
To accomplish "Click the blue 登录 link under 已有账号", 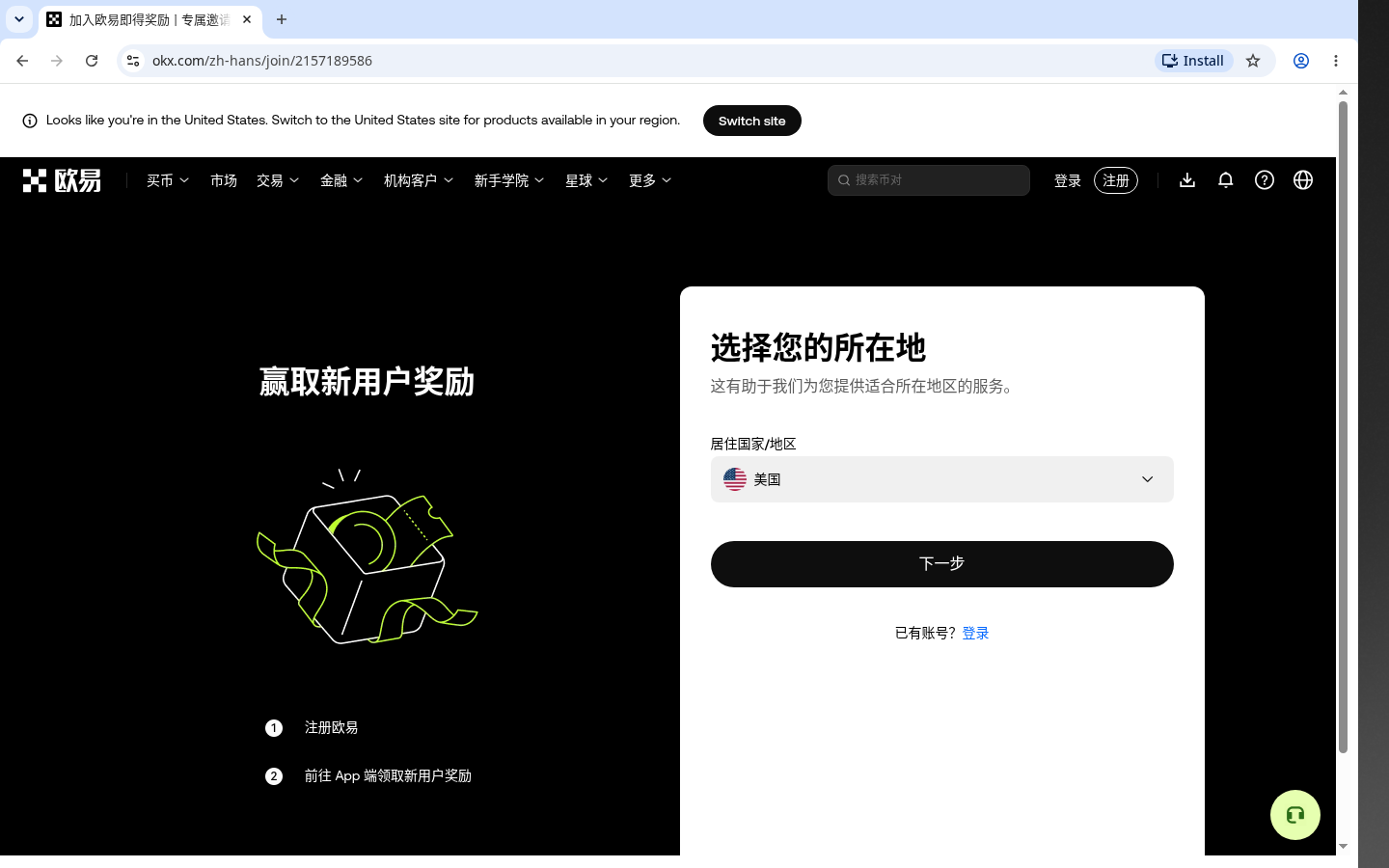I will click(x=975, y=633).
